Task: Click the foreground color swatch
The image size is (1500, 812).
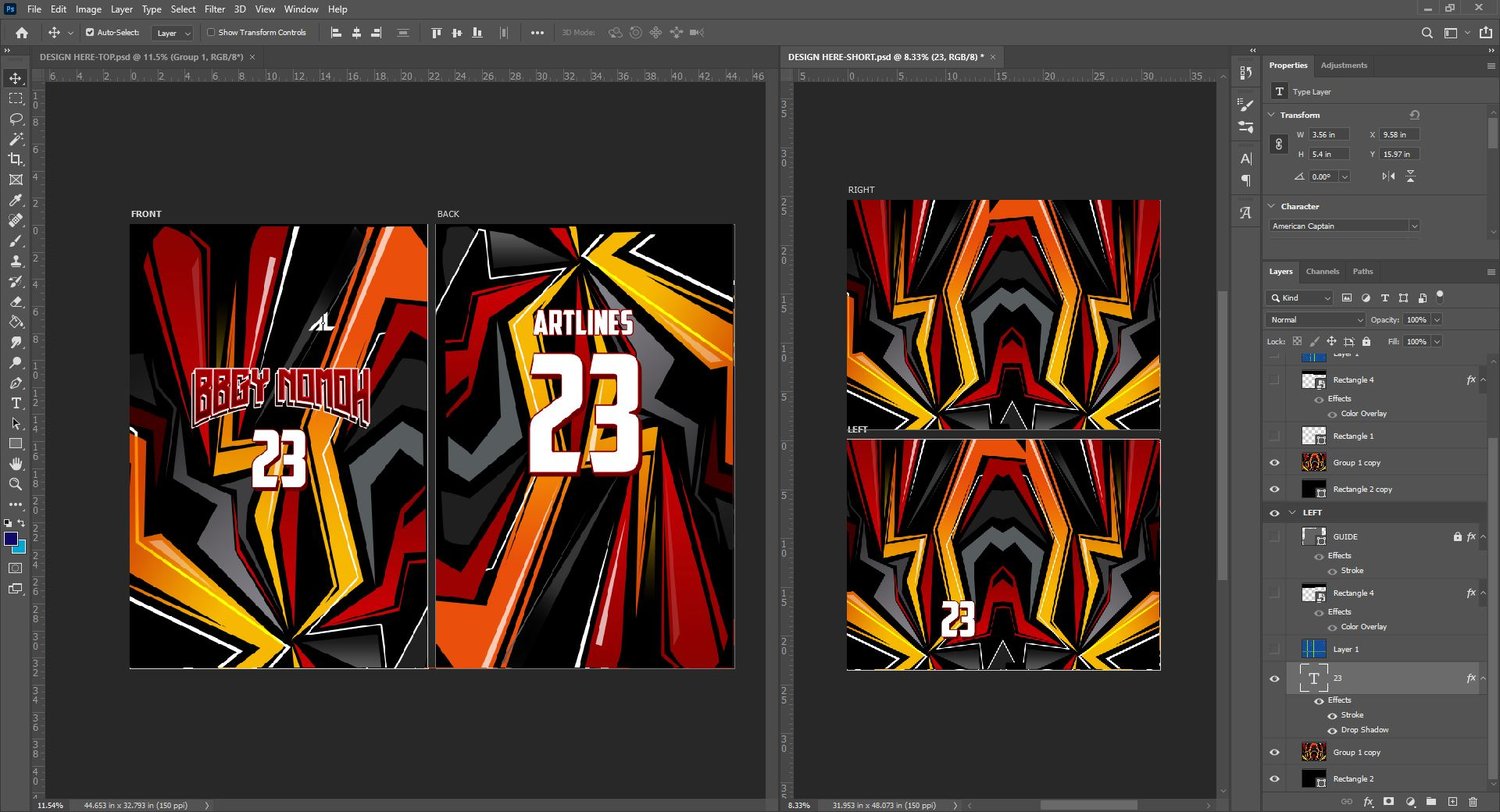Action: coord(11,539)
